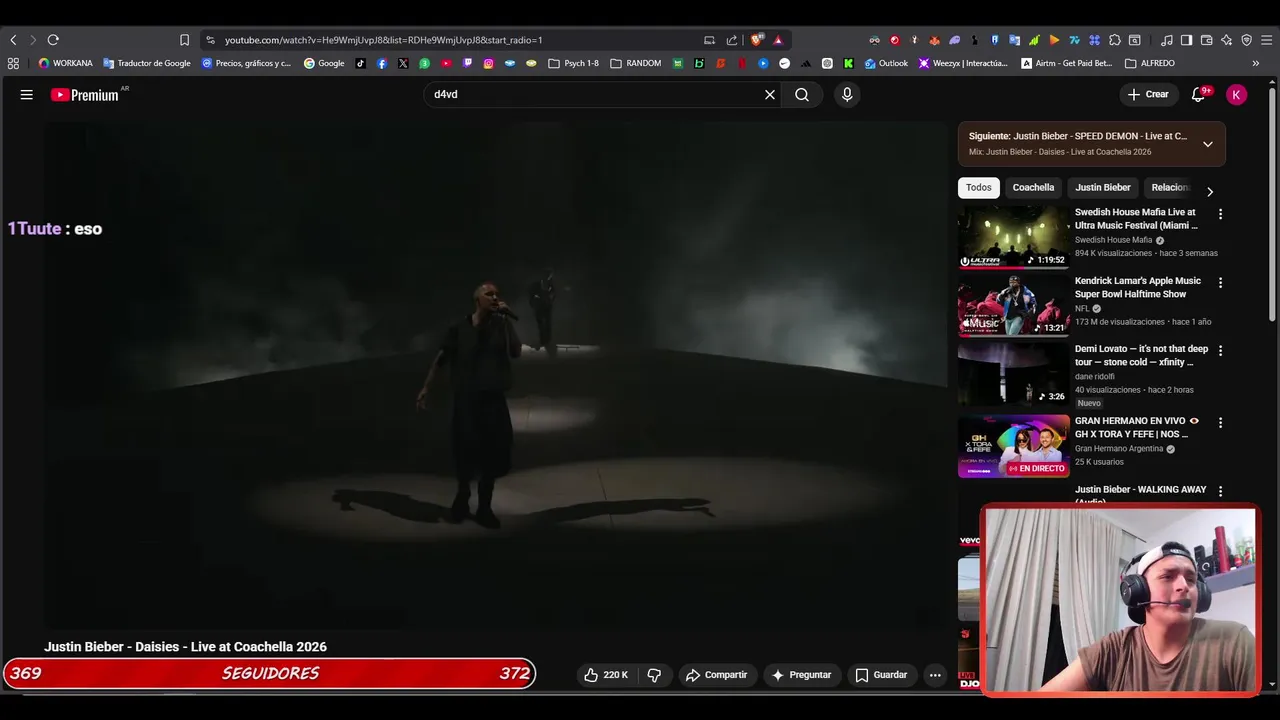Open RANDOM bookmarks folder
The width and height of the screenshot is (1280, 720).
[x=635, y=63]
